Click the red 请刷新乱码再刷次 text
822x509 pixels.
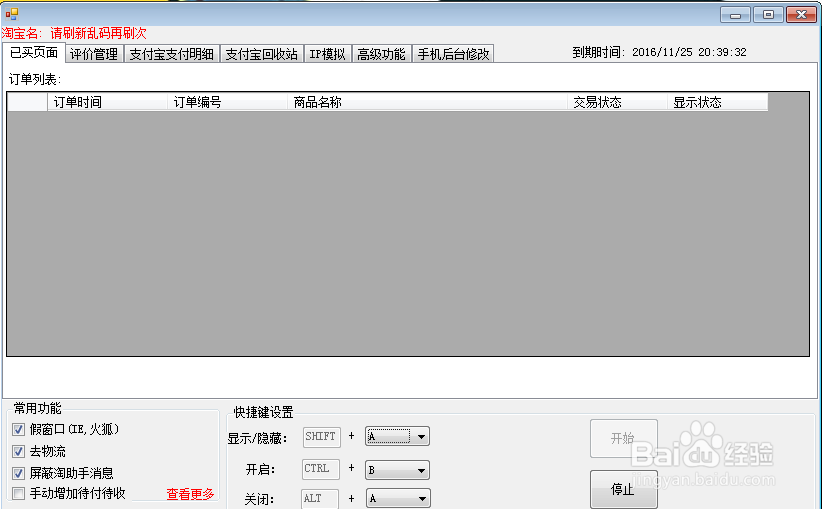(x=99, y=34)
